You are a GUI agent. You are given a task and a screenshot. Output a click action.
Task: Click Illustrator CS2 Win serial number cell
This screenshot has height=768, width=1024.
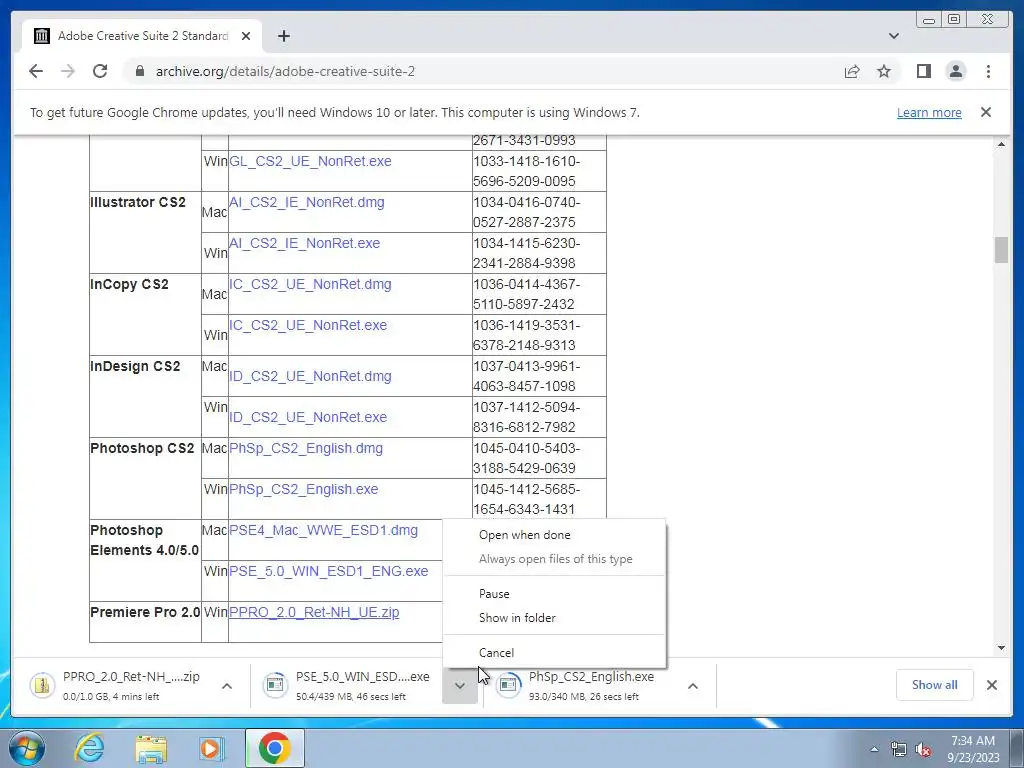coord(539,253)
